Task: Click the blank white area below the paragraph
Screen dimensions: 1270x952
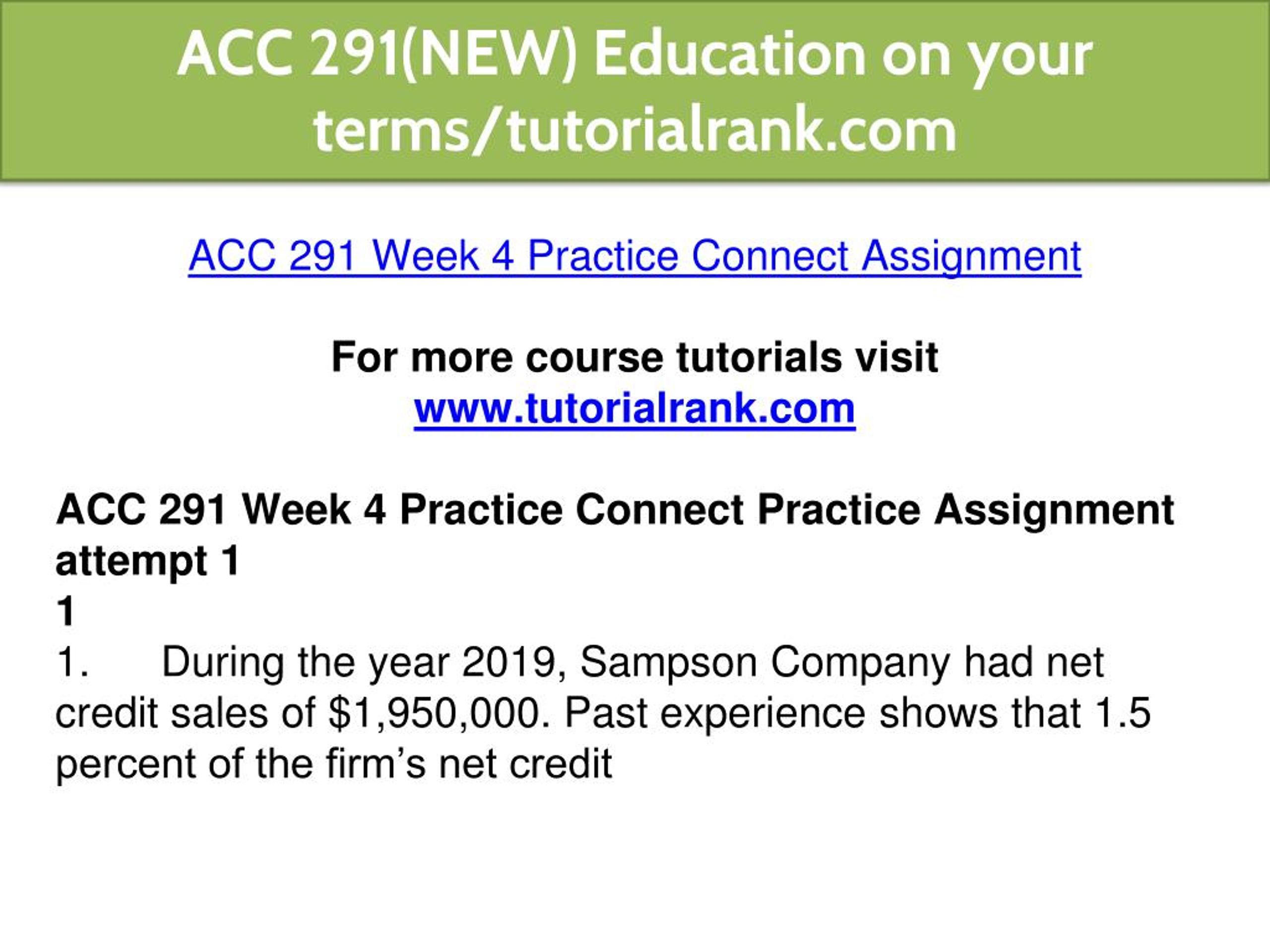Action: (635, 867)
